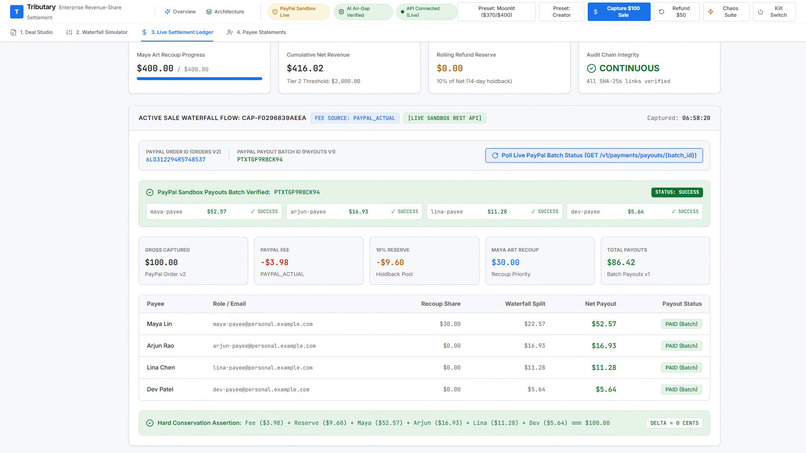
Task: Click the refresh icon in Poll button
Action: point(495,155)
